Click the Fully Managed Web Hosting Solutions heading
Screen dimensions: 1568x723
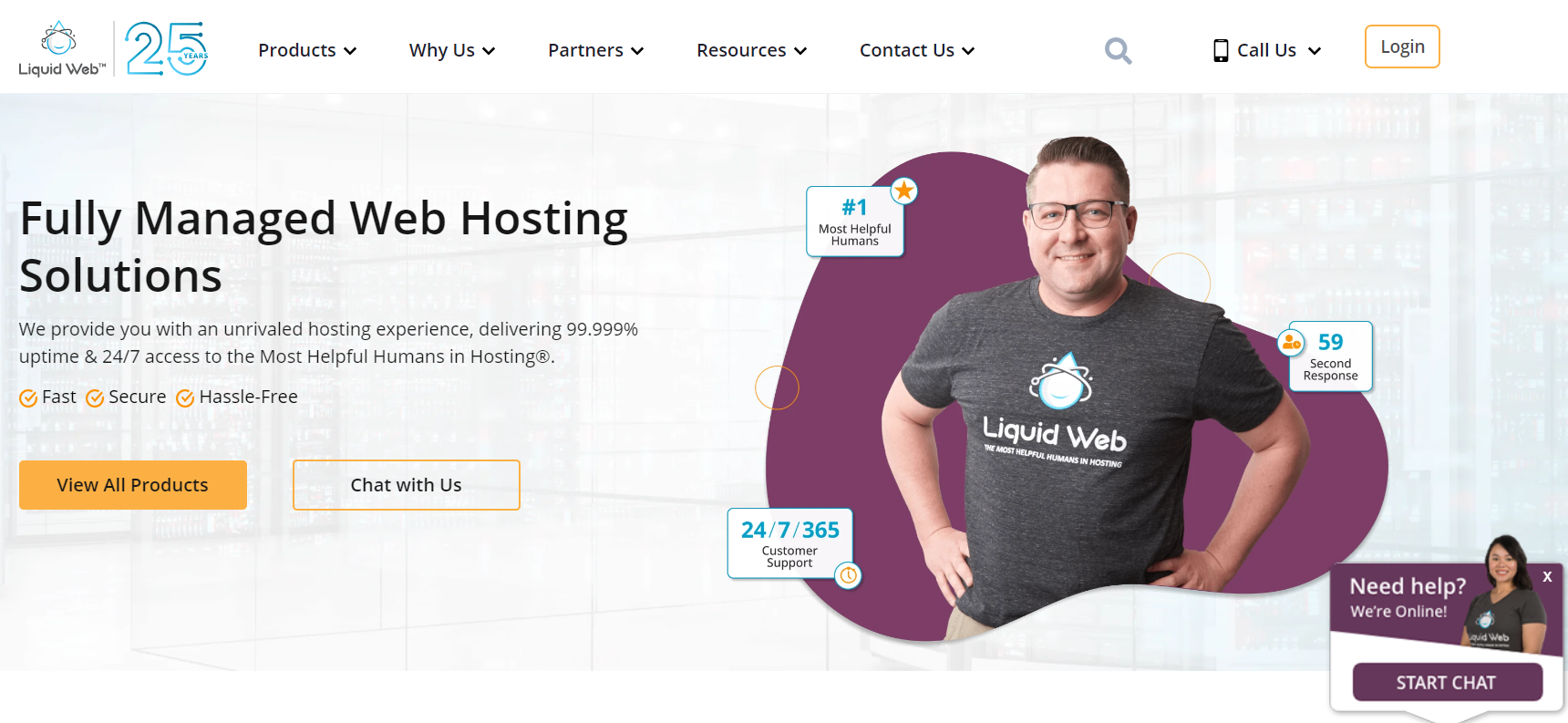324,247
